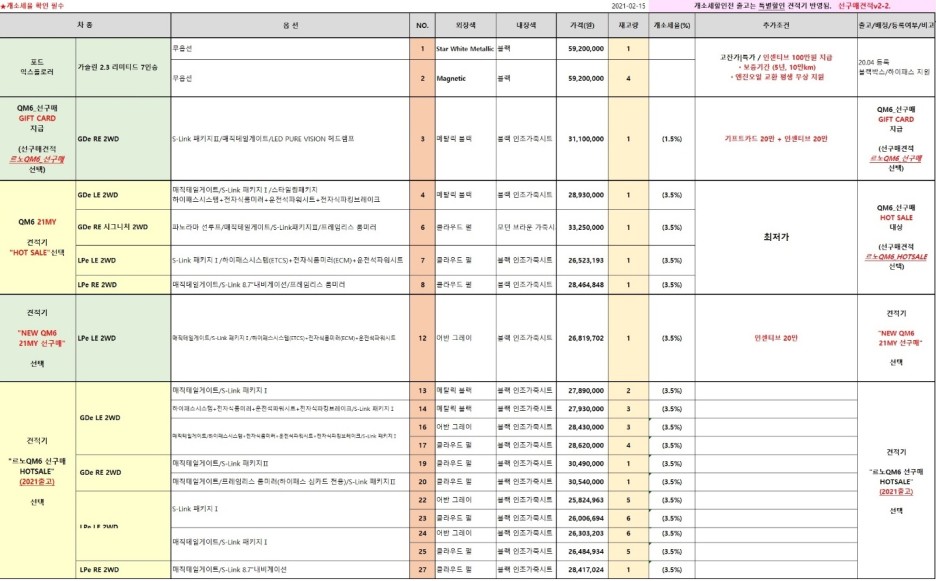
Task: Select the 'NO.' column header
Action: (422, 26)
